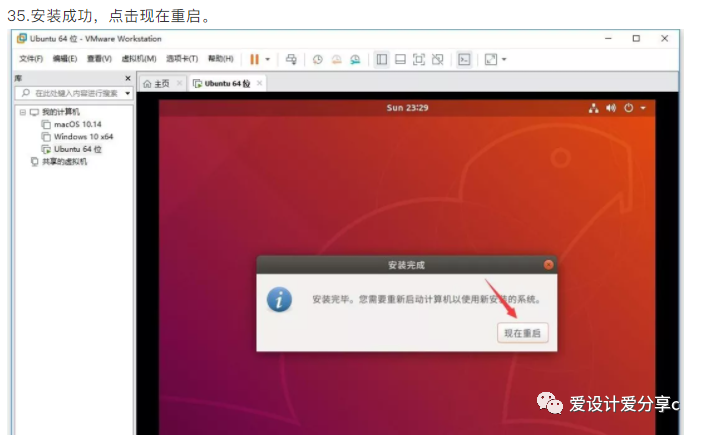
Task: Close the Ubuntu 64 位 tab
Action: pos(259,83)
